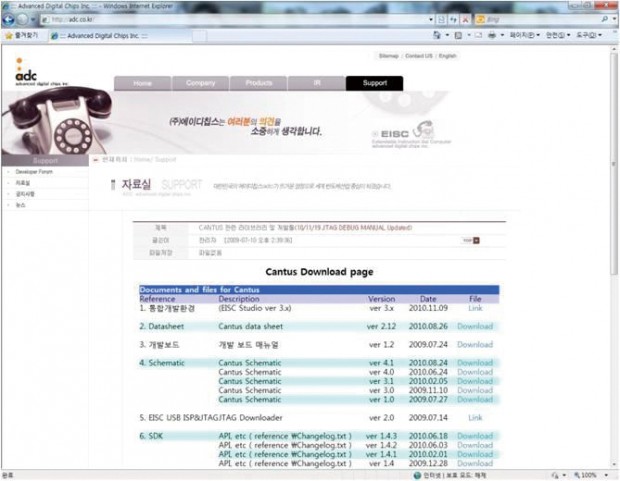Click the Print icon in the command bar

click(x=492, y=36)
